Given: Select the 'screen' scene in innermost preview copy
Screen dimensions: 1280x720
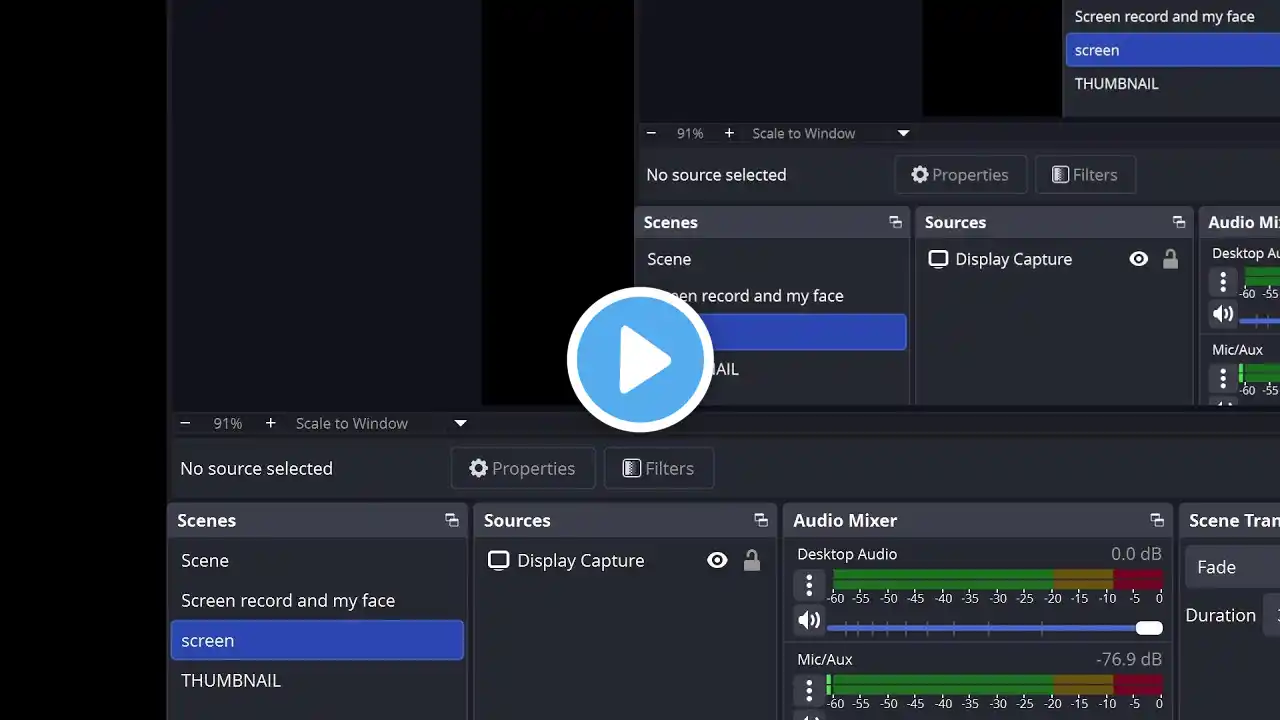Looking at the screenshot, I should tap(1171, 50).
